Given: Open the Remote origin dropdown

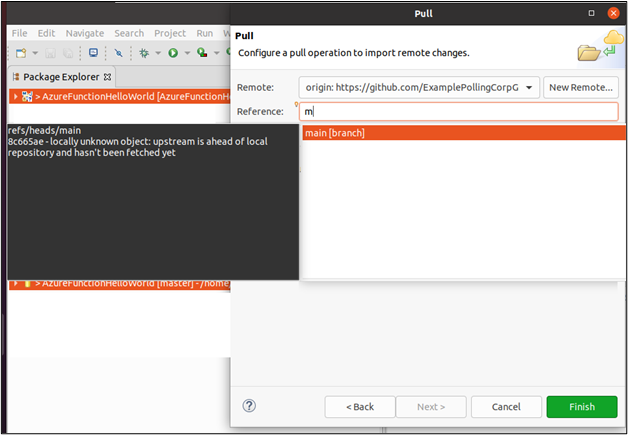Looking at the screenshot, I should pos(419,87).
